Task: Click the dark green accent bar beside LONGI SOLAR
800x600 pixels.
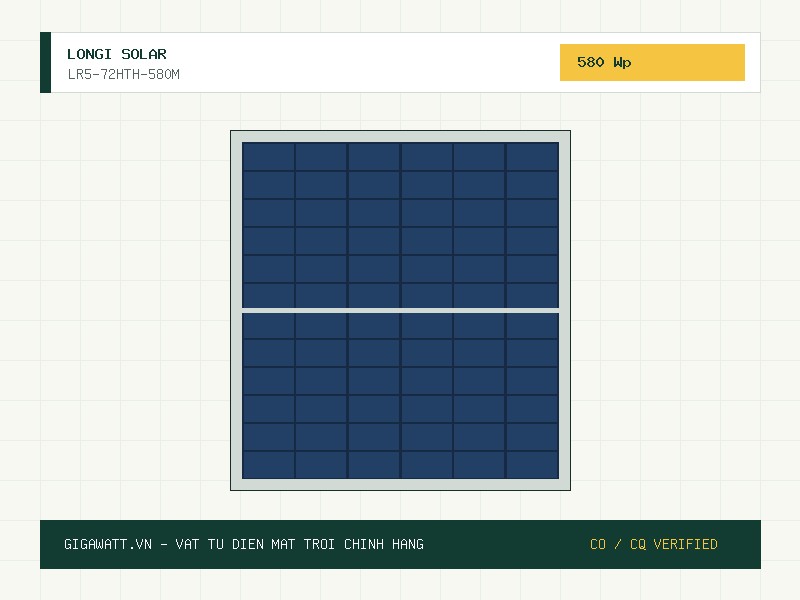Action: click(x=45, y=62)
